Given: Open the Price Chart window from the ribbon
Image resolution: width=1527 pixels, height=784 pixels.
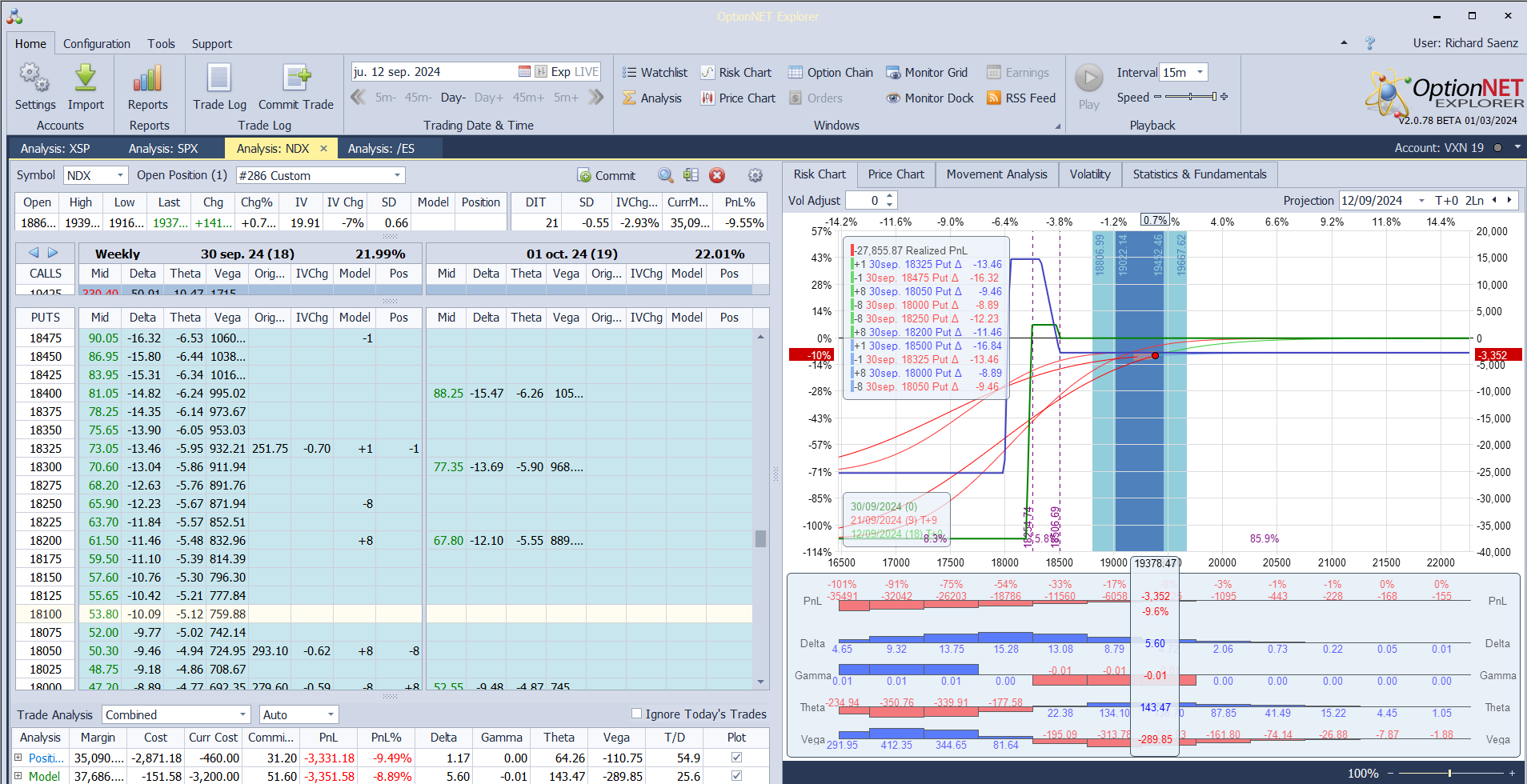Looking at the screenshot, I should click(738, 98).
